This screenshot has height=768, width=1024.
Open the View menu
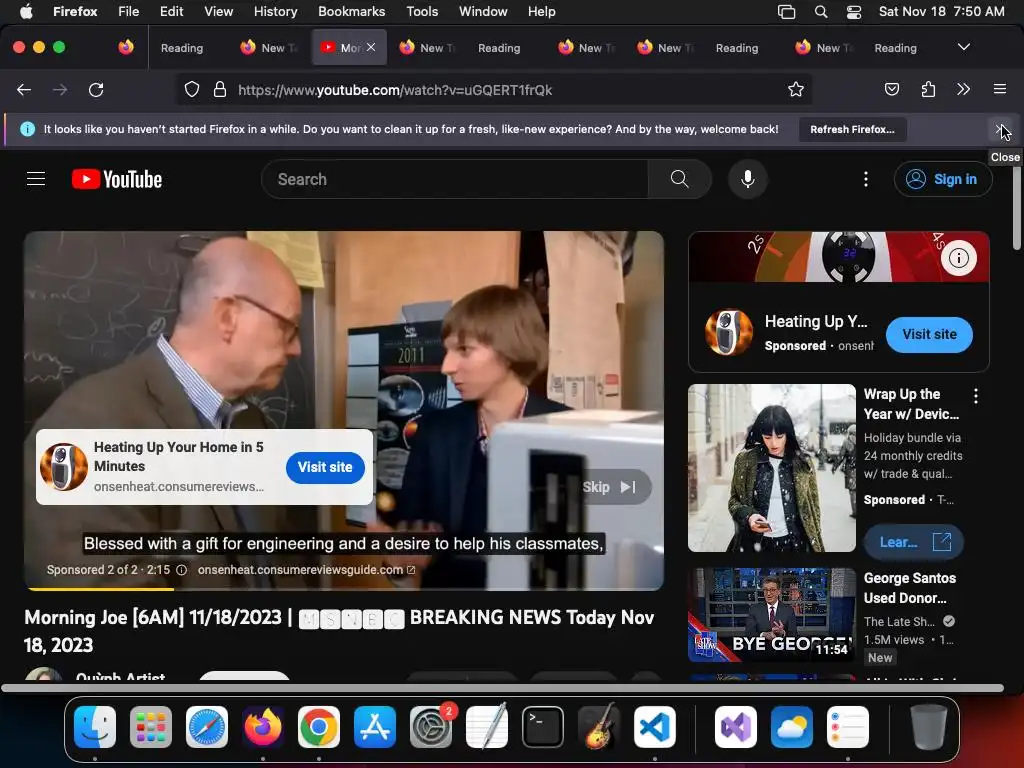click(218, 12)
